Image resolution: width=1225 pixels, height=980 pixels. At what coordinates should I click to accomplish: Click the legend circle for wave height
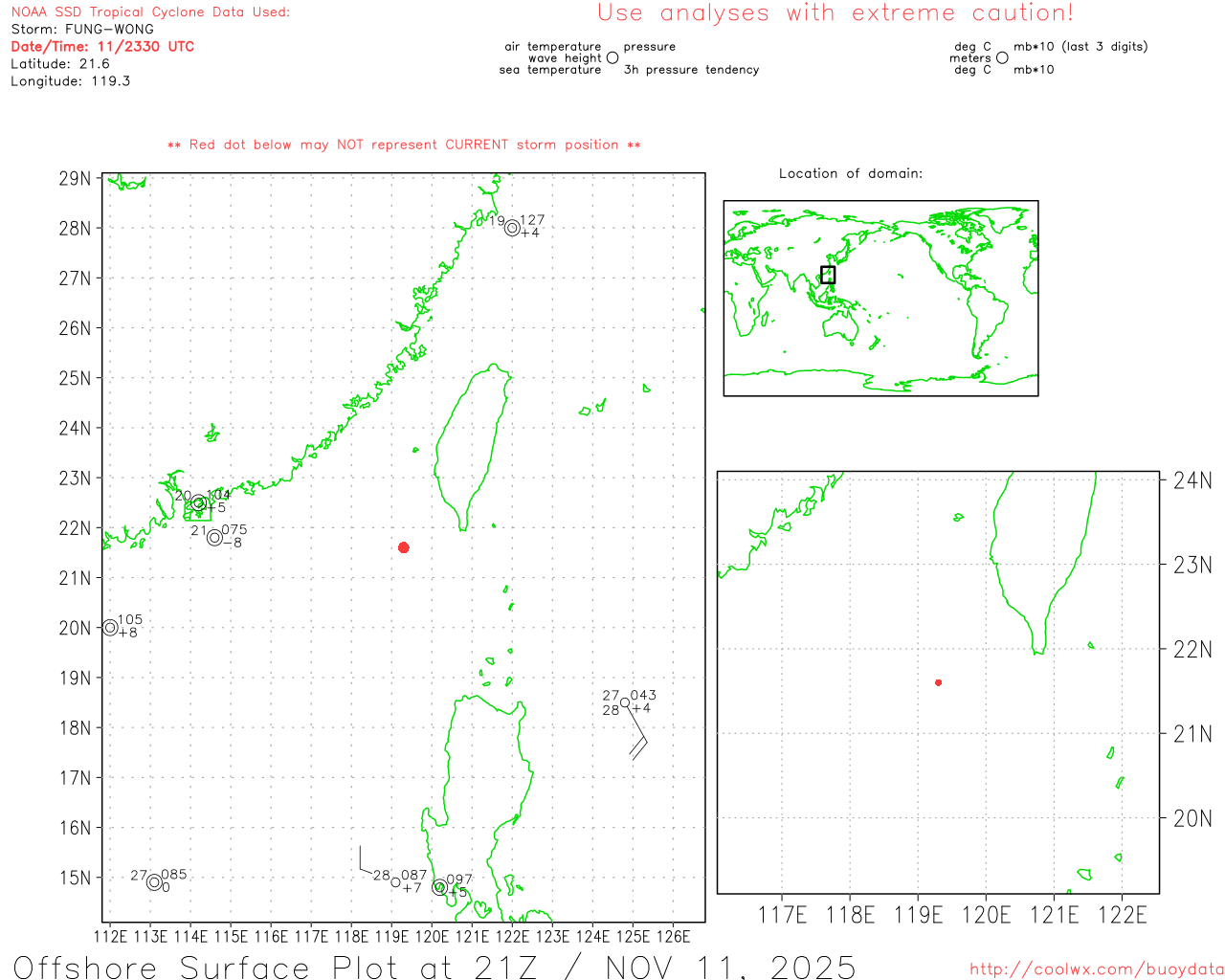612,58
